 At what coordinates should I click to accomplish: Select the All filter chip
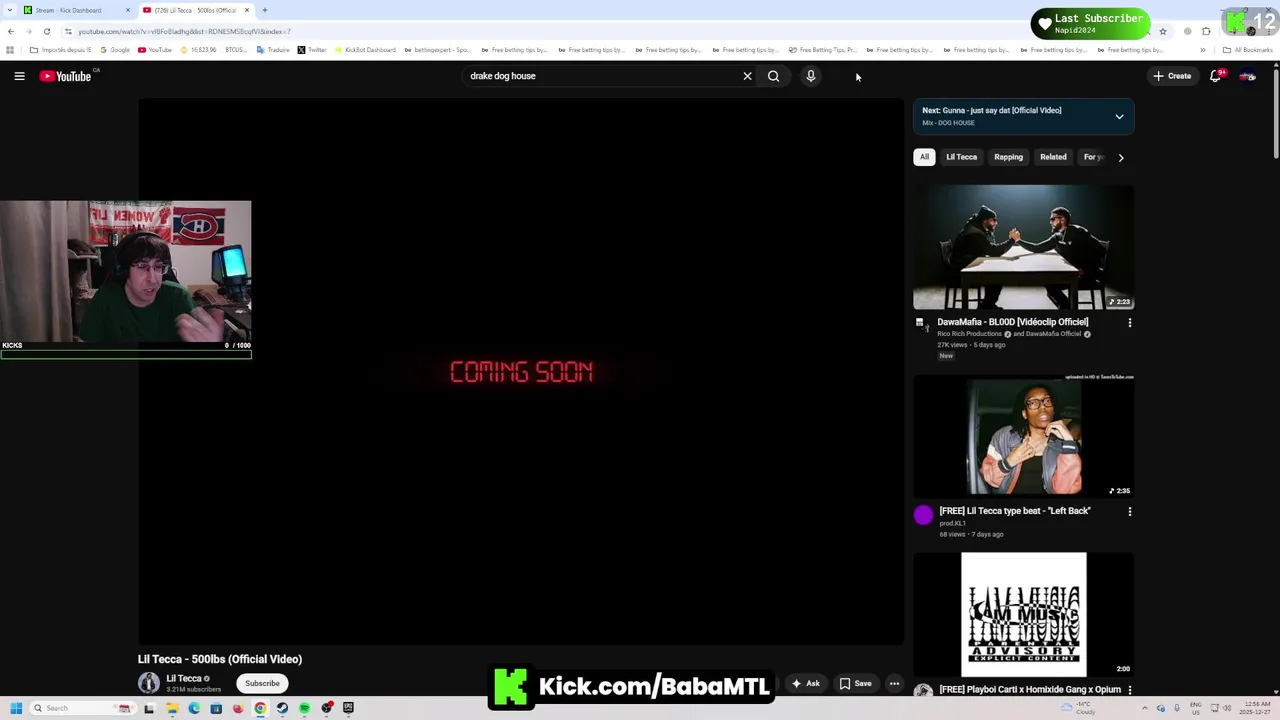click(x=924, y=157)
